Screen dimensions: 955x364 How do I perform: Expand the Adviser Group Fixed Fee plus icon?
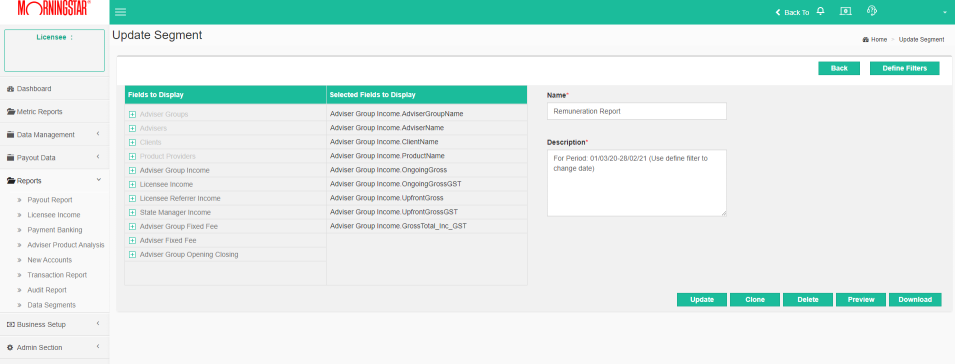132,226
